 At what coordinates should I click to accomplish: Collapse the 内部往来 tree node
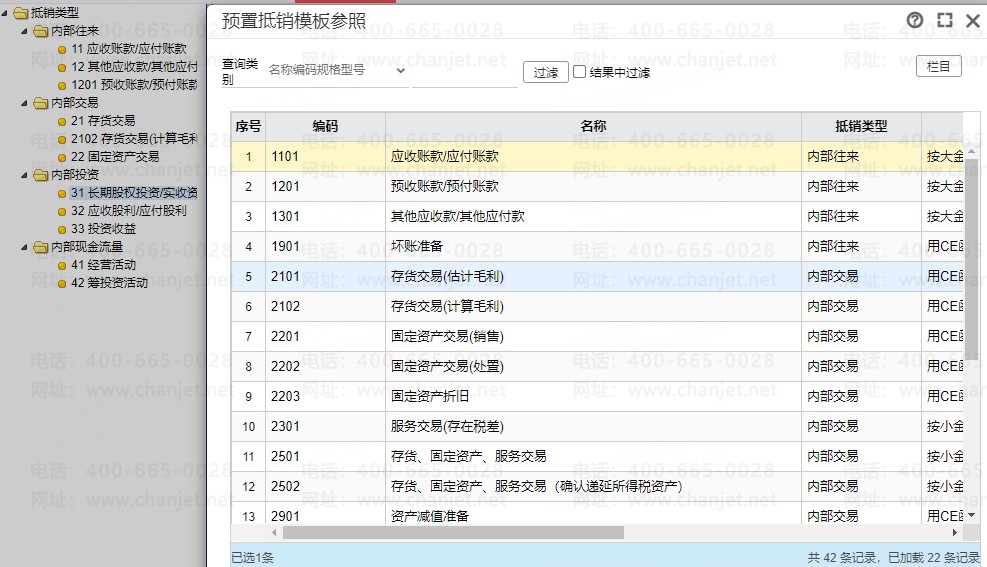click(x=25, y=31)
